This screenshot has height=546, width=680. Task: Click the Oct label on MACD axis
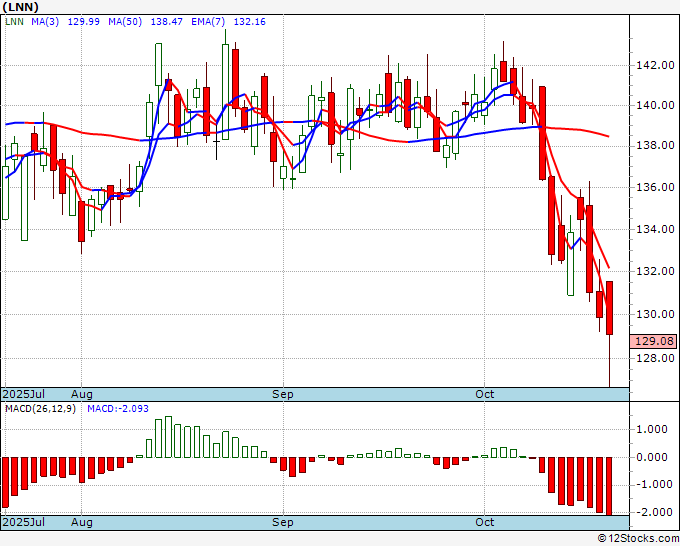pos(484,522)
